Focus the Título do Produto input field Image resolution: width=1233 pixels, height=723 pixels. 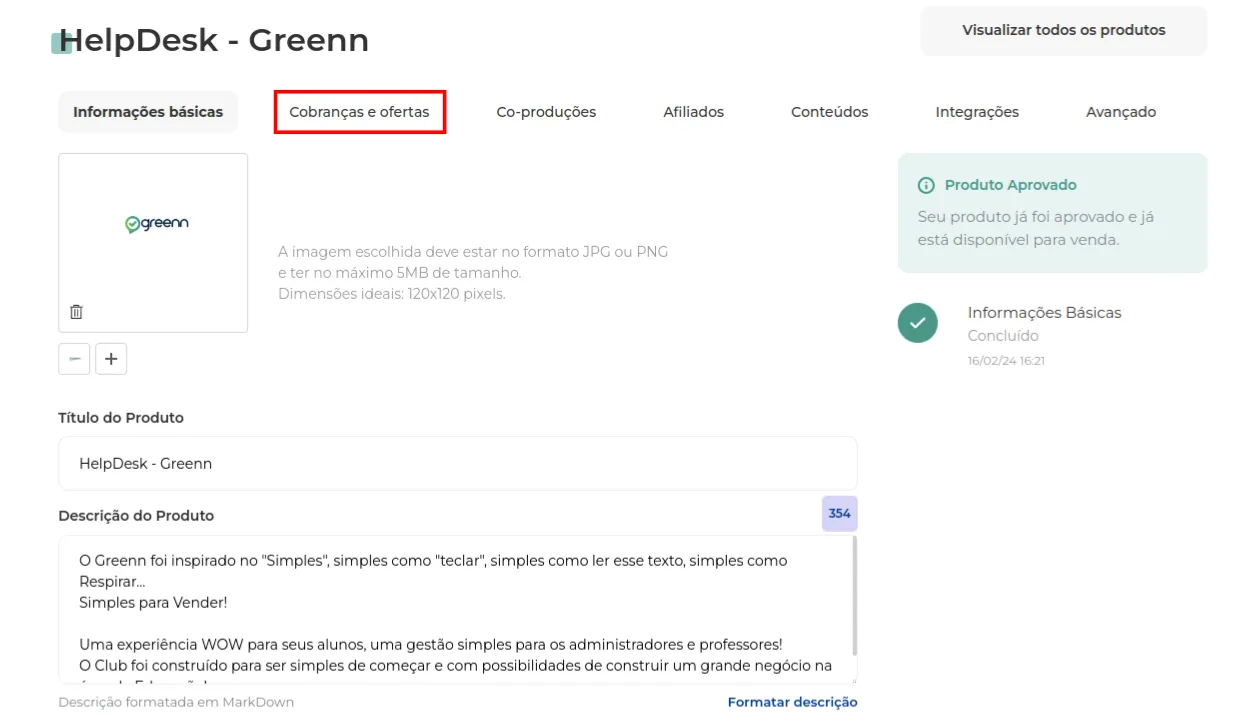click(458, 463)
